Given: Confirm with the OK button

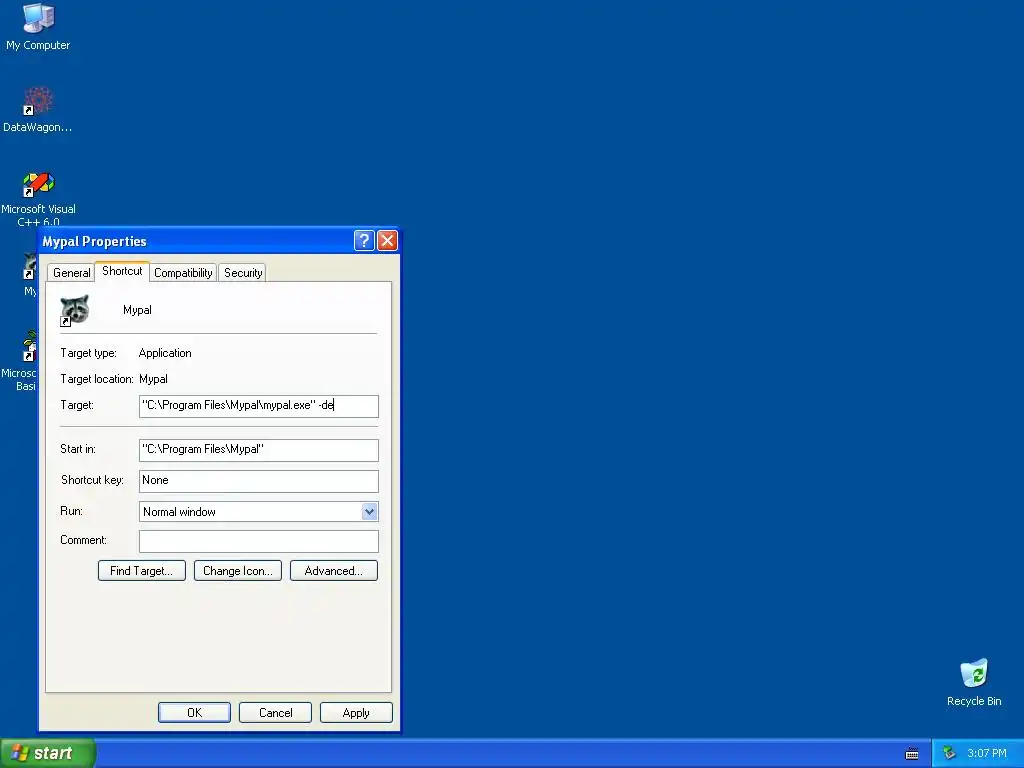Looking at the screenshot, I should click(x=195, y=712).
